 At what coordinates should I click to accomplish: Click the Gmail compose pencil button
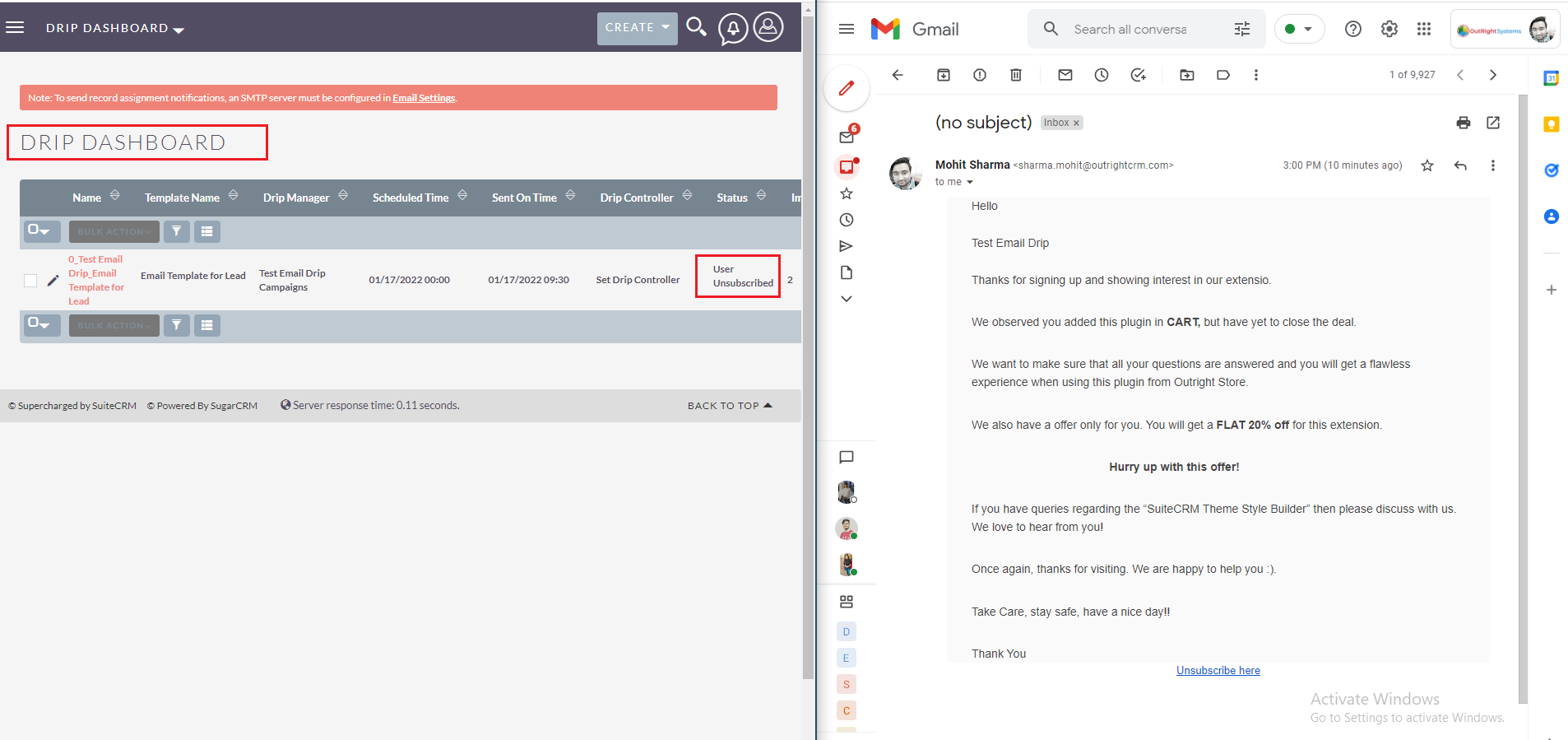coord(847,88)
